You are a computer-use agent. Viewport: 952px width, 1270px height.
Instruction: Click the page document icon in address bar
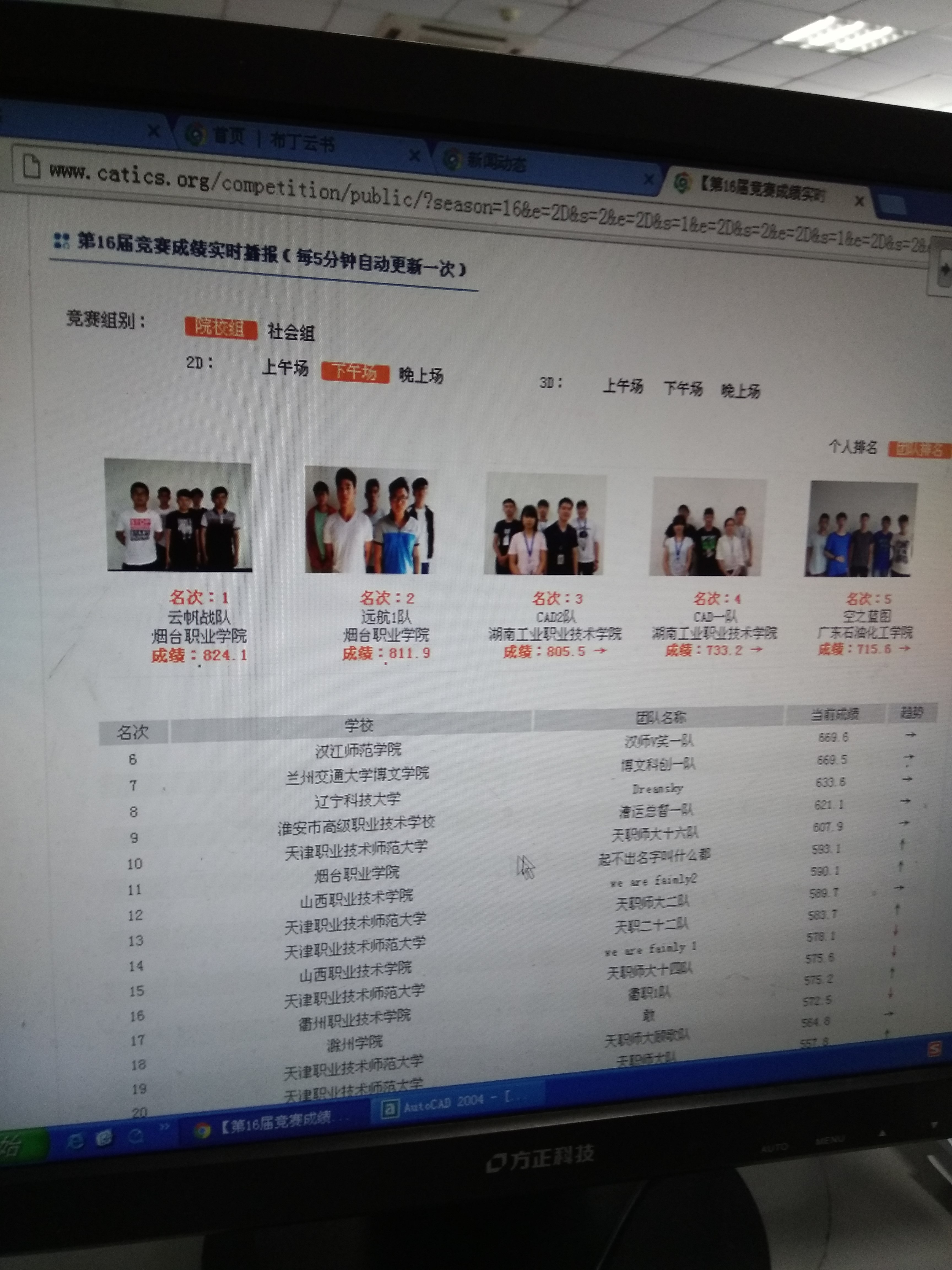[32, 166]
